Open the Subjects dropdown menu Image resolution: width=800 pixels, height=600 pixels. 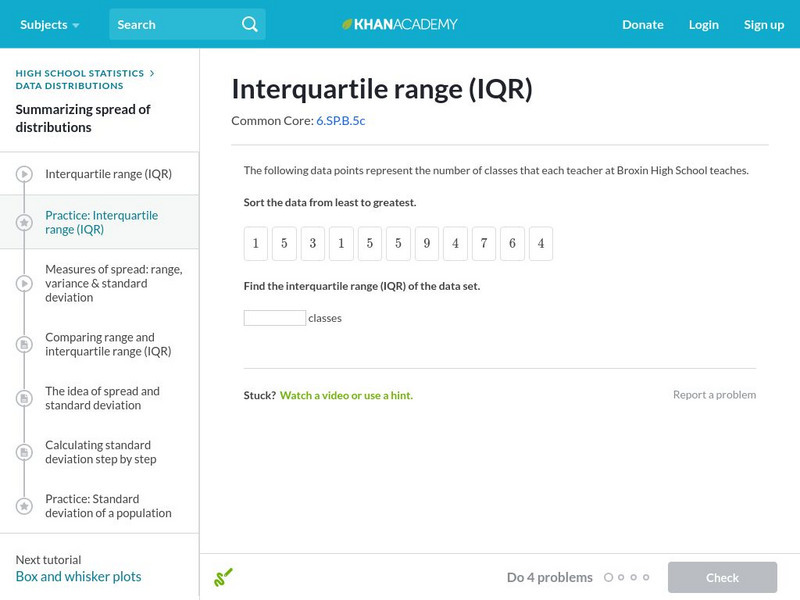coord(49,24)
